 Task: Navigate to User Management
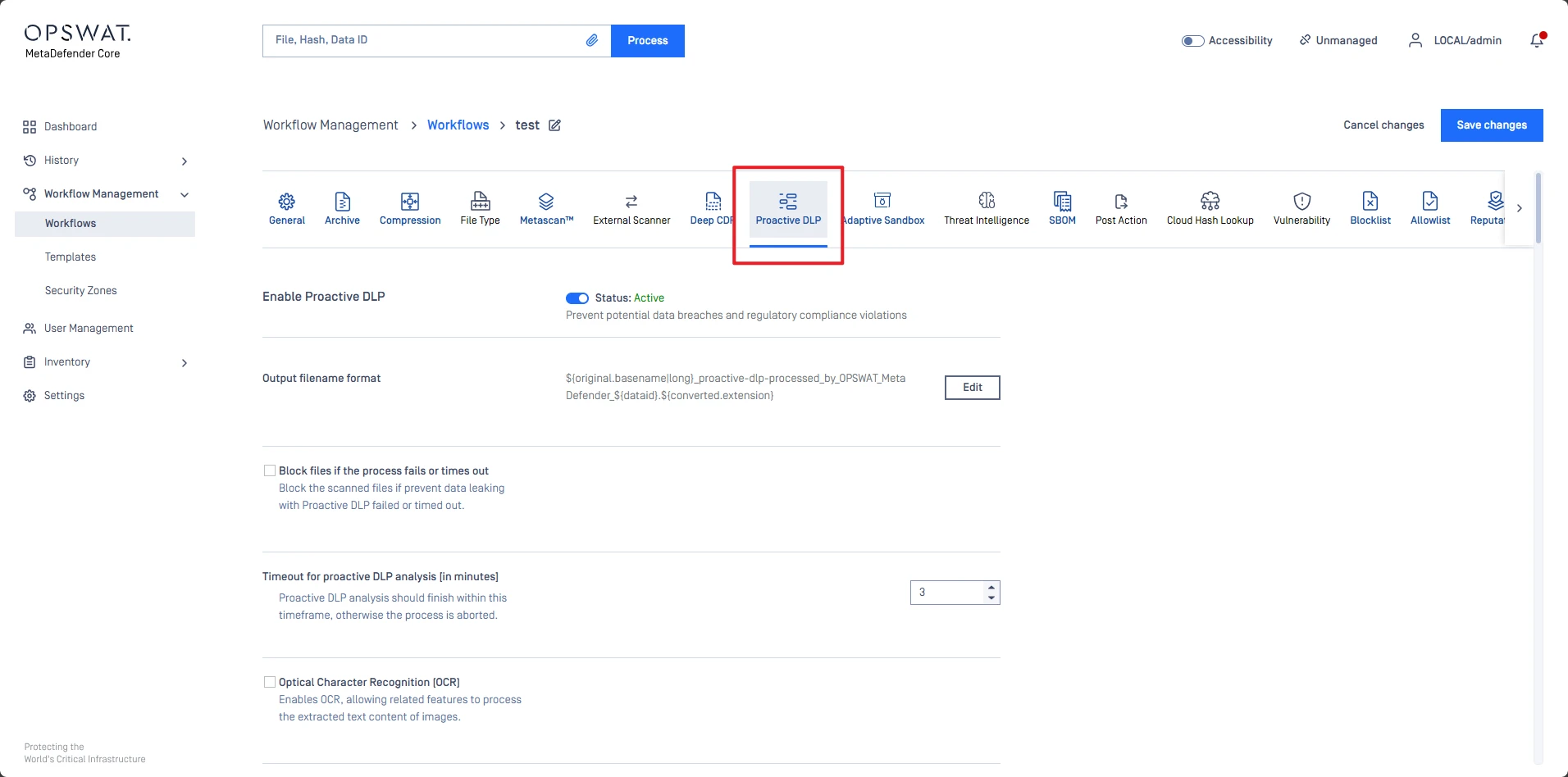(89, 329)
